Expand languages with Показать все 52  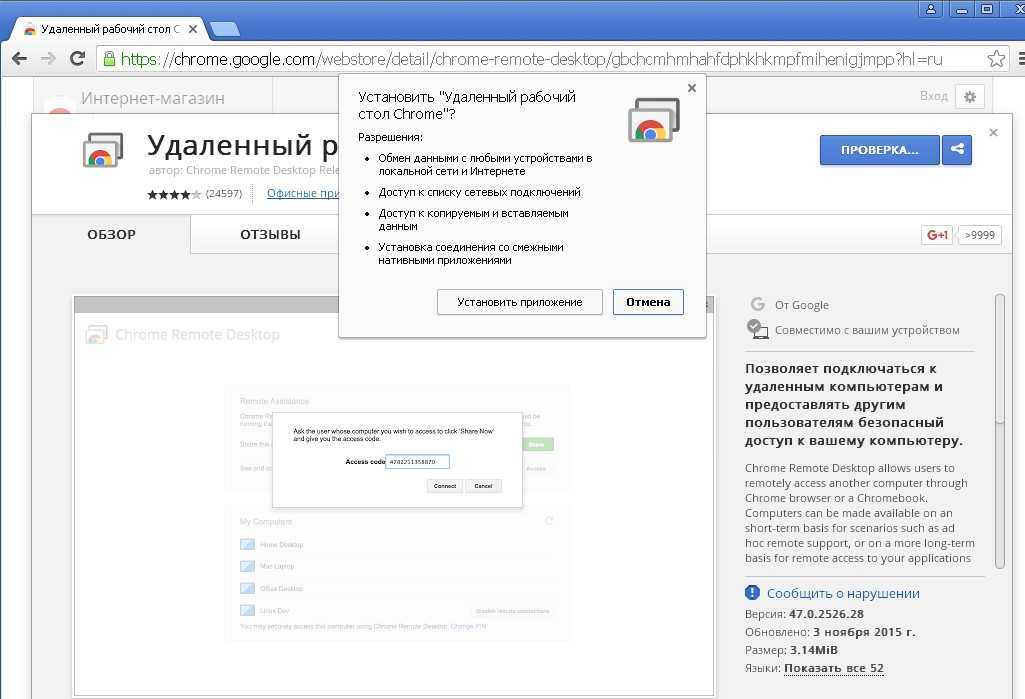(x=833, y=668)
